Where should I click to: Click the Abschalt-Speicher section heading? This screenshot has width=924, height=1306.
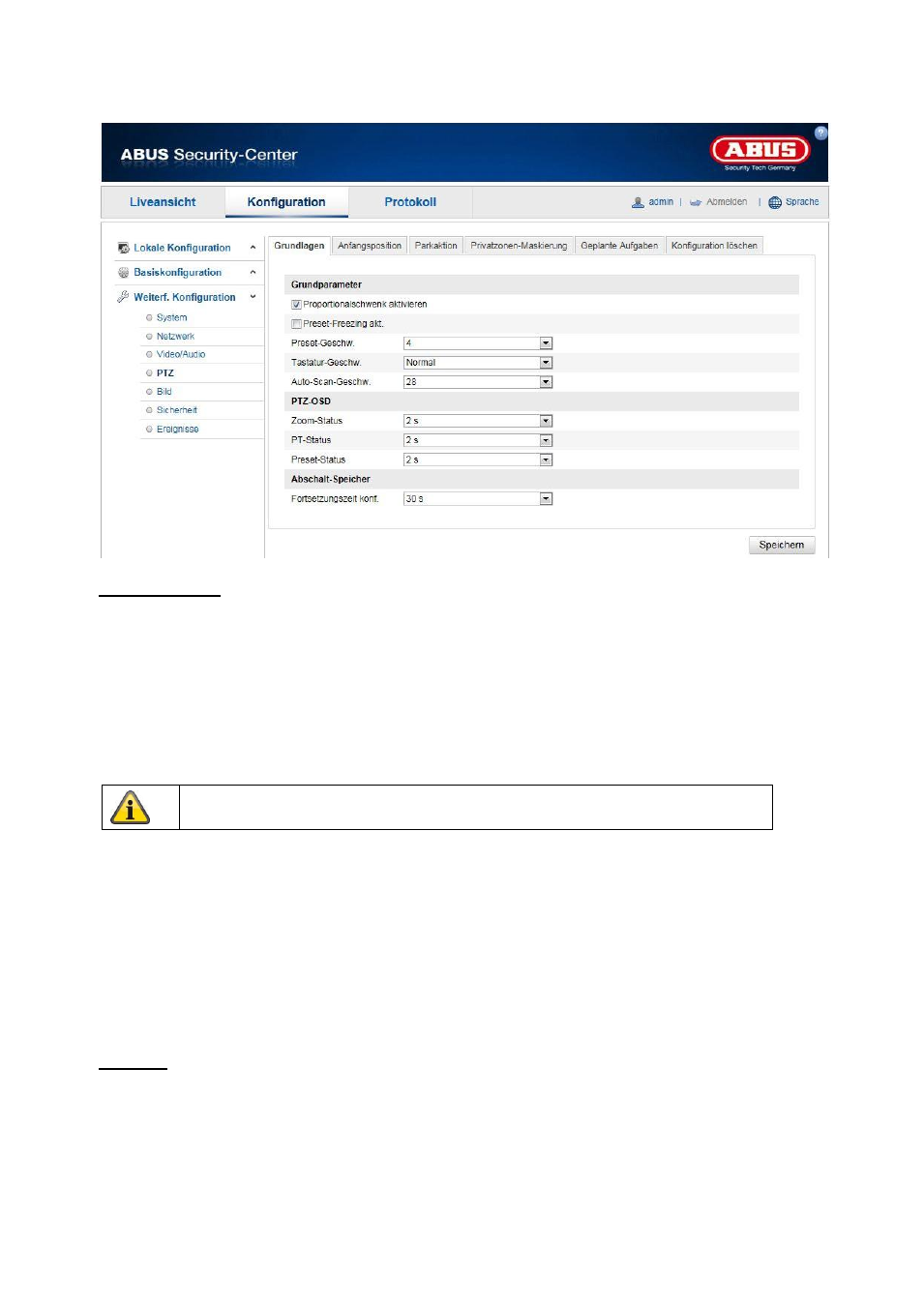pyautogui.click(x=331, y=480)
